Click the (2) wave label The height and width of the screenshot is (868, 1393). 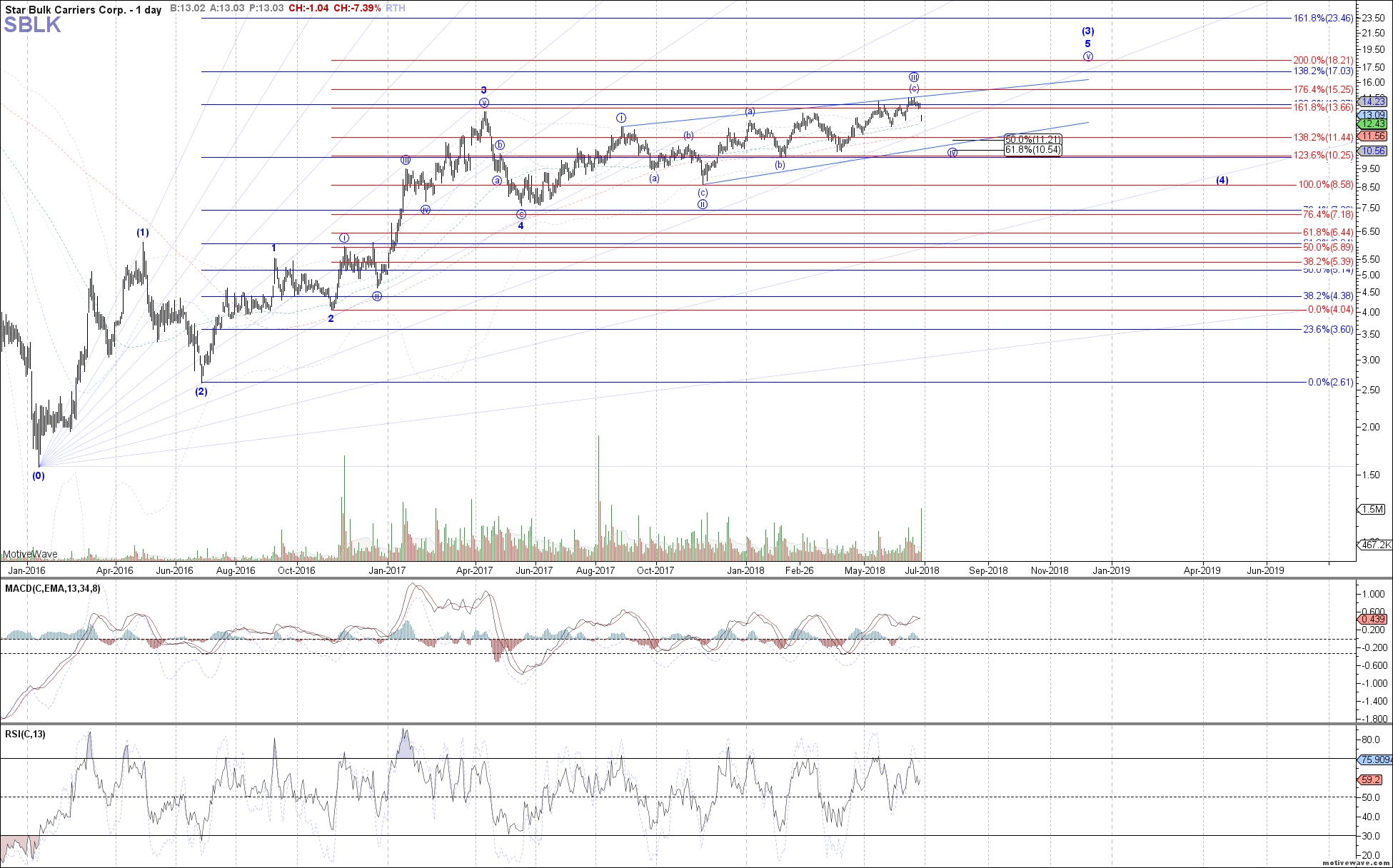(x=201, y=391)
